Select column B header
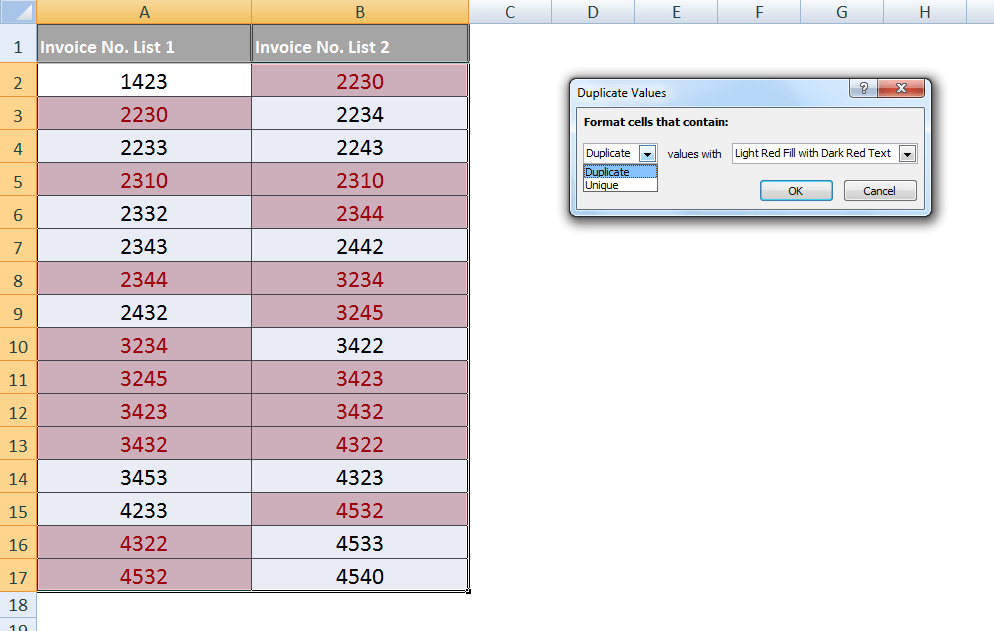The image size is (994, 631). tap(360, 12)
